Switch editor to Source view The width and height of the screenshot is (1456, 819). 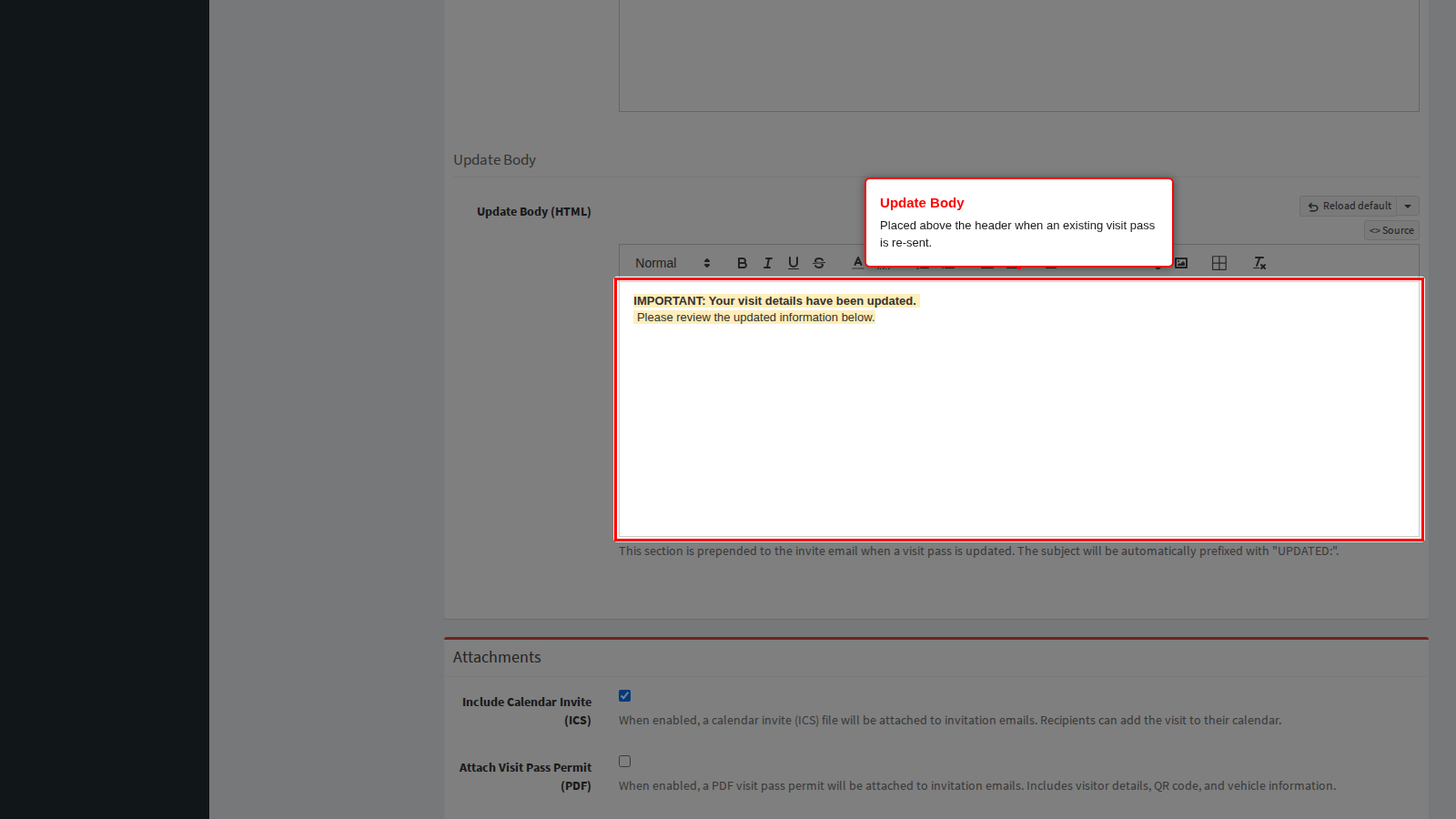(1391, 231)
